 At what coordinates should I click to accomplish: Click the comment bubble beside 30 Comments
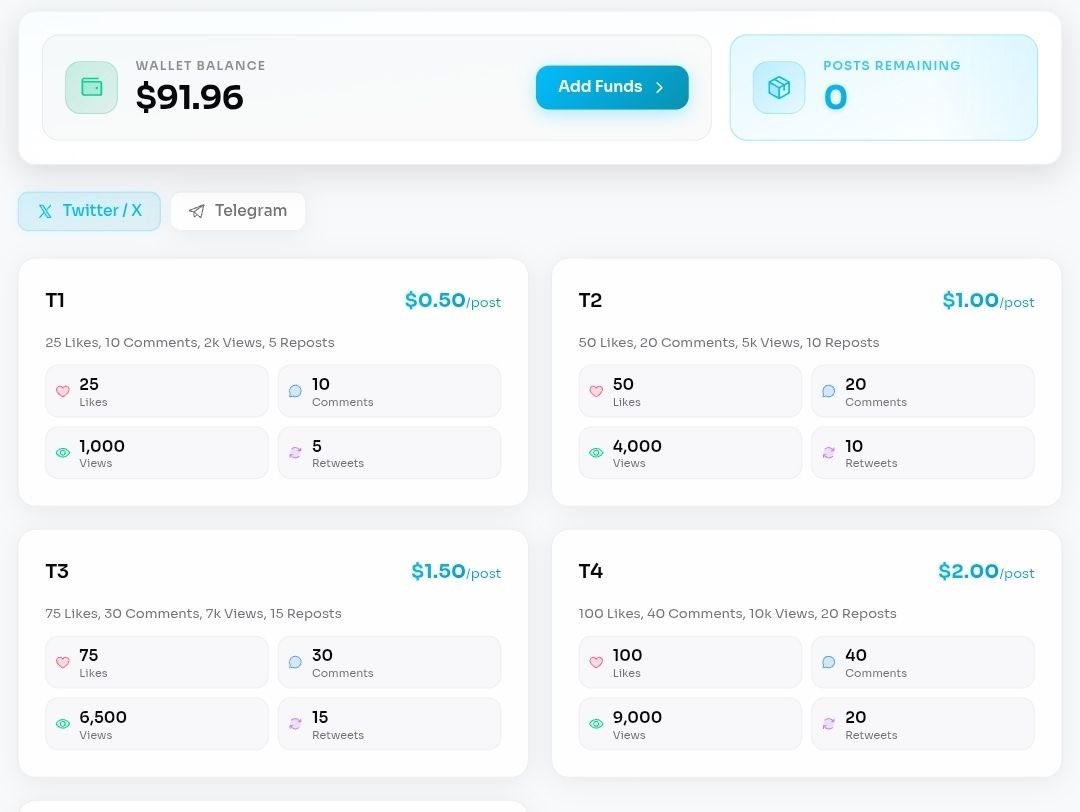(295, 662)
